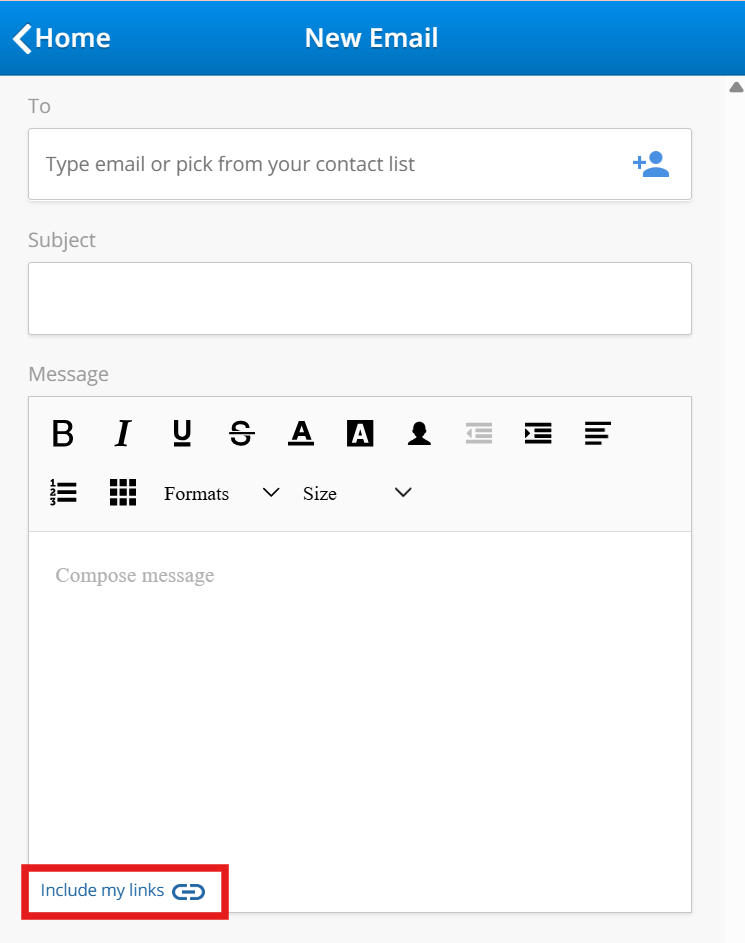Toggle bold formatting

63,433
